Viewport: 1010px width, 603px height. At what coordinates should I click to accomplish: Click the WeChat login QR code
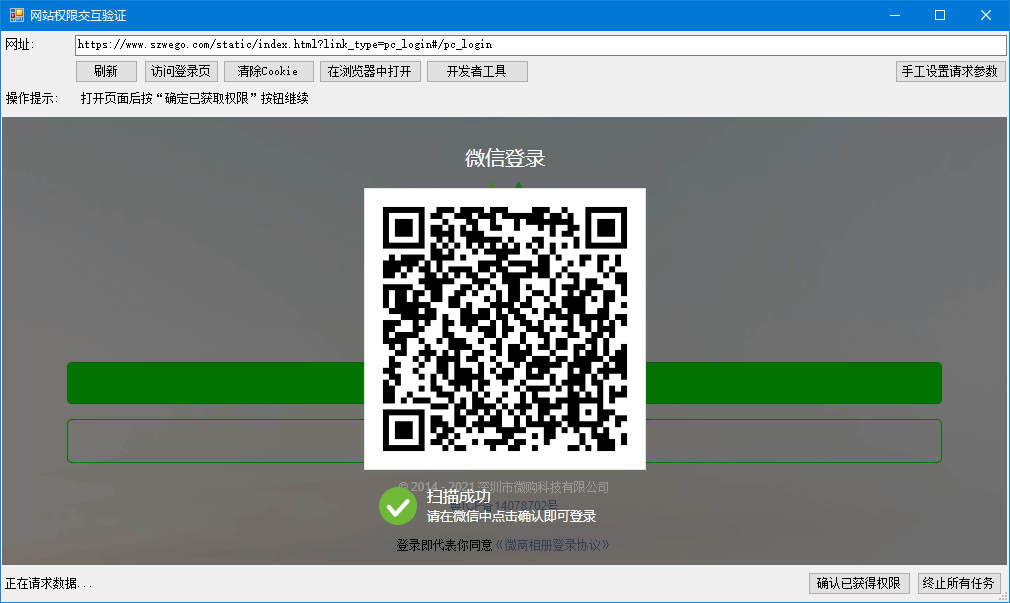(505, 329)
